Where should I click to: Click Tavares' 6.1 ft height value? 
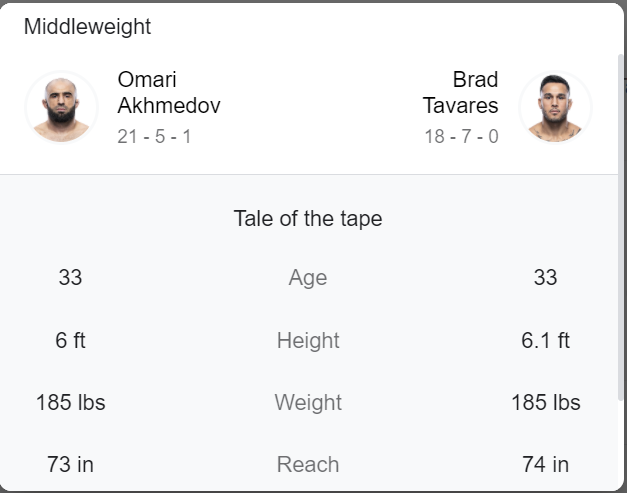pos(545,341)
